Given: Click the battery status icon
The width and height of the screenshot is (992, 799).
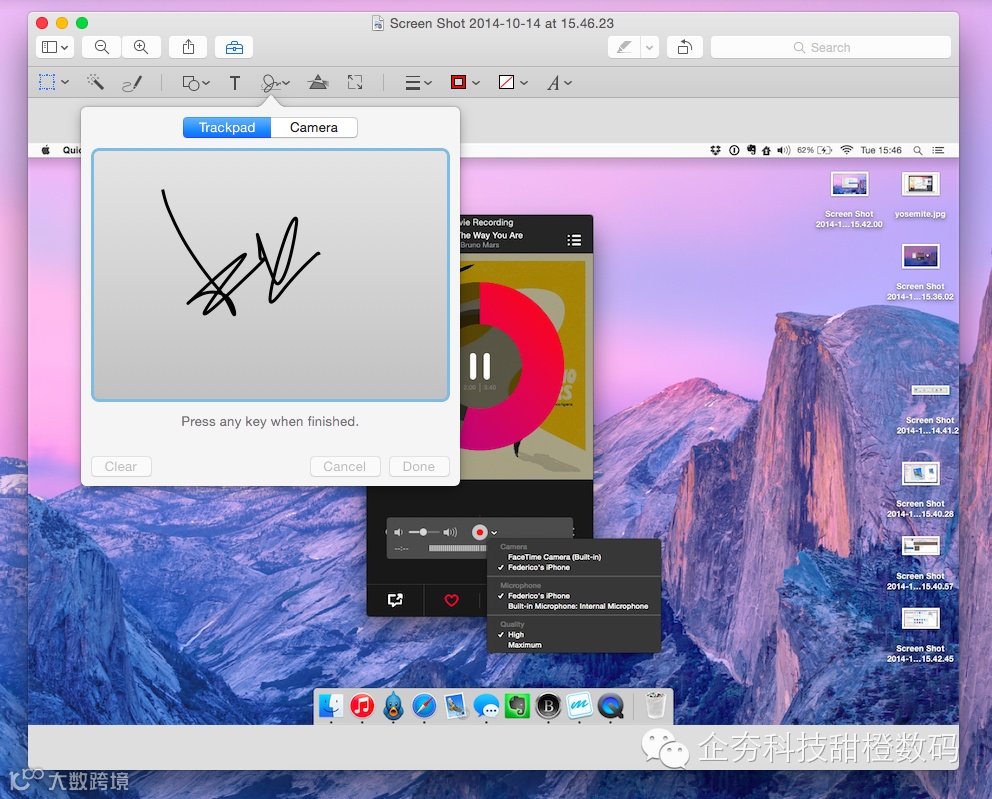Looking at the screenshot, I should point(814,150).
